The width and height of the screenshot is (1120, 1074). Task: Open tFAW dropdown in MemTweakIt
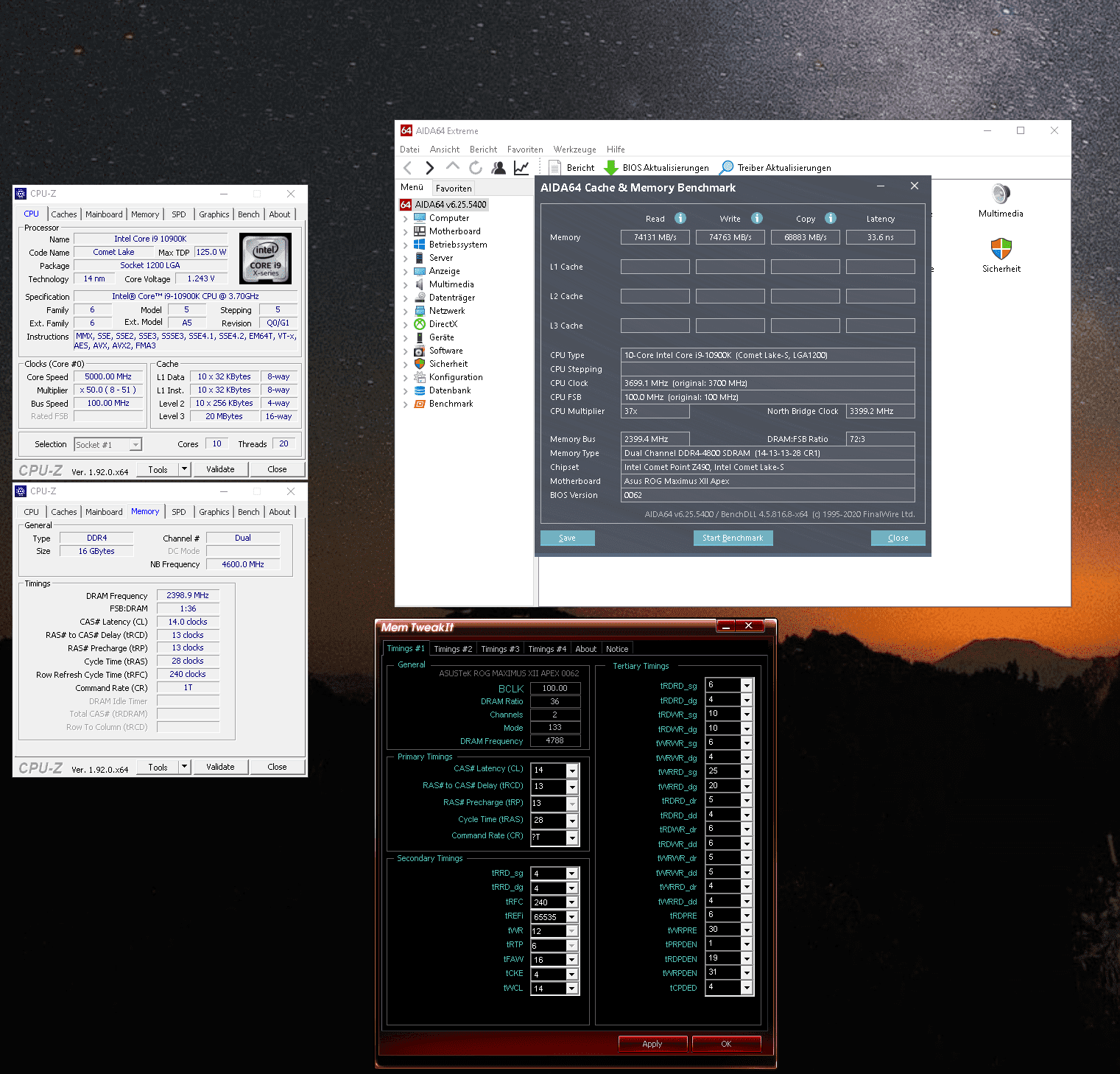click(572, 960)
